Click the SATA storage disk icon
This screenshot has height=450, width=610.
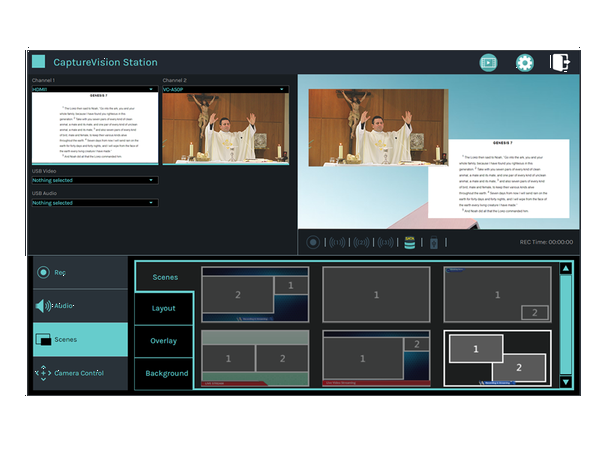[409, 242]
